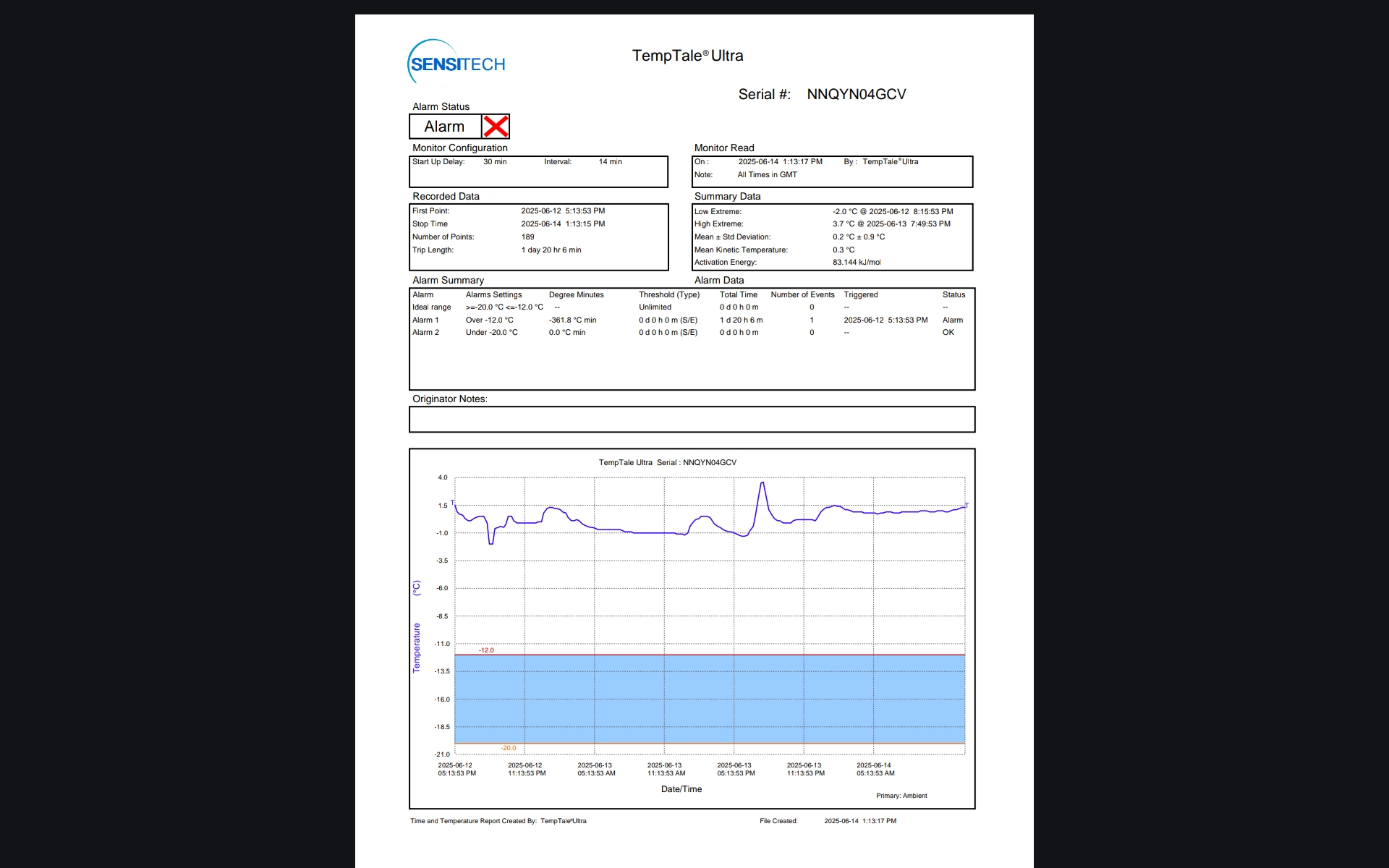This screenshot has width=1389, height=868.
Task: Click Alarm 1 triggered '2025-06-12 5:13:53 PM'
Action: [885, 320]
